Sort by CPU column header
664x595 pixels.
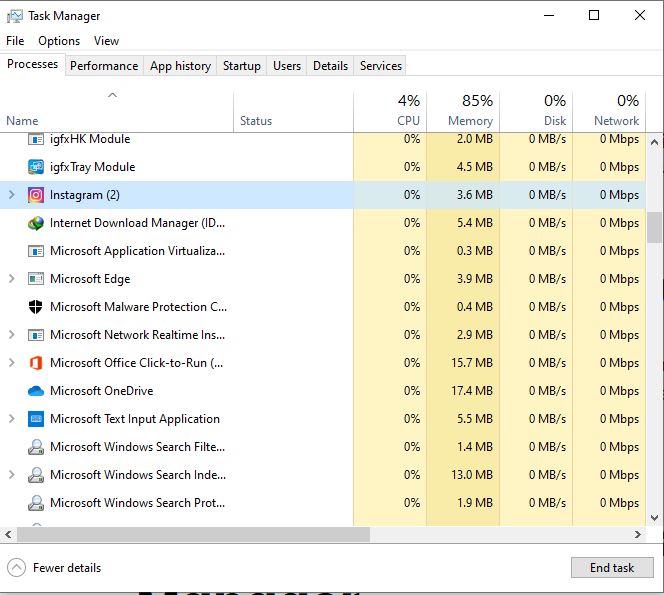(x=390, y=111)
